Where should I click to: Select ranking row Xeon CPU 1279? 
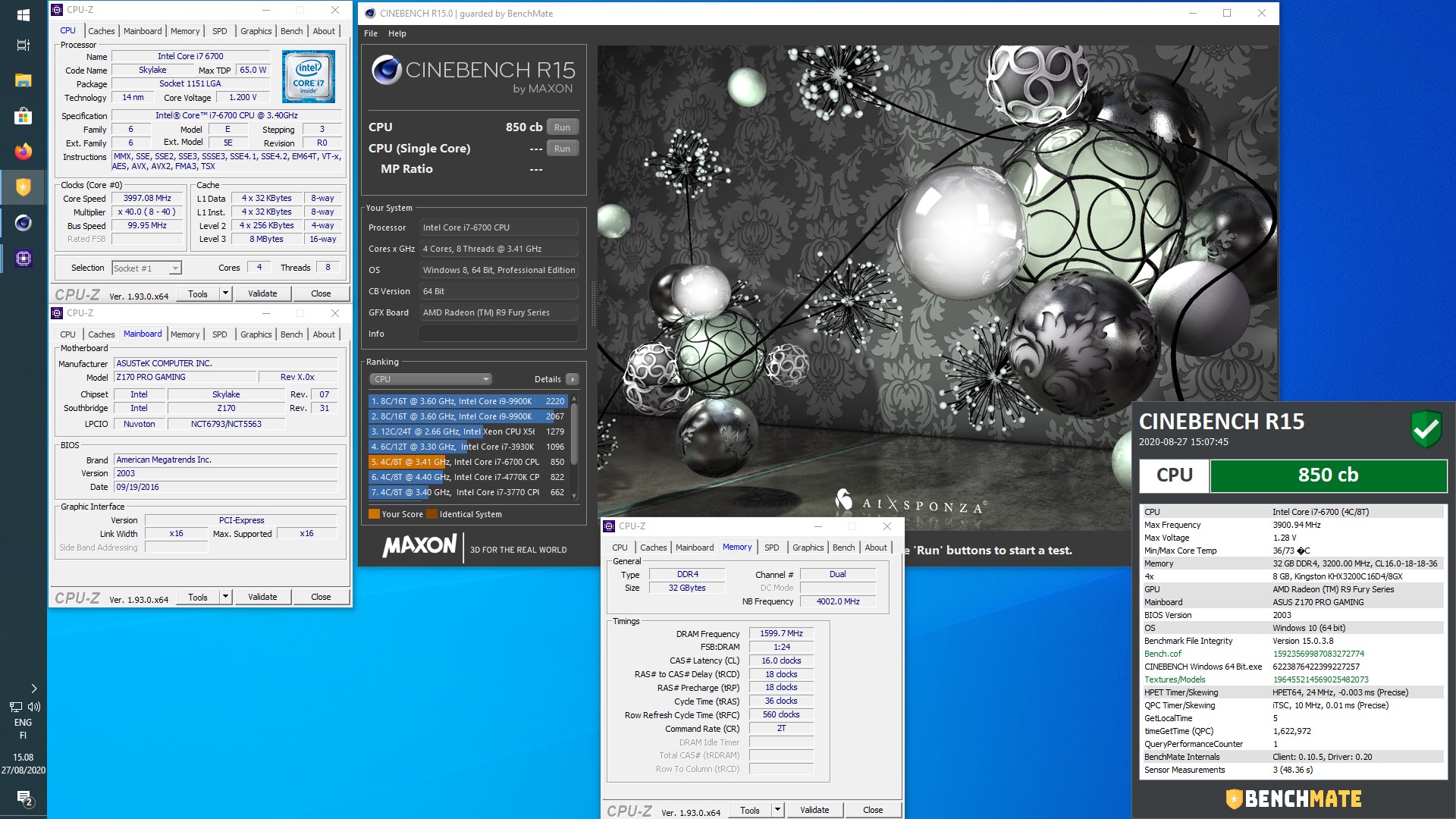click(x=468, y=431)
